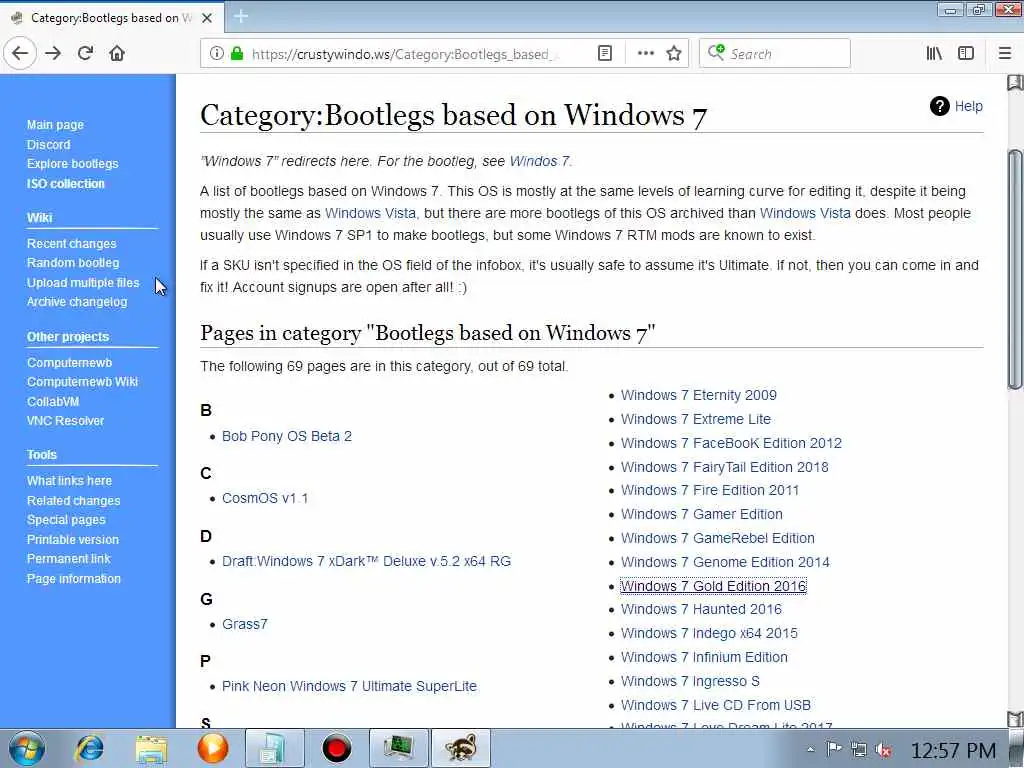Open Explore bootlegs in sidebar

click(x=72, y=164)
